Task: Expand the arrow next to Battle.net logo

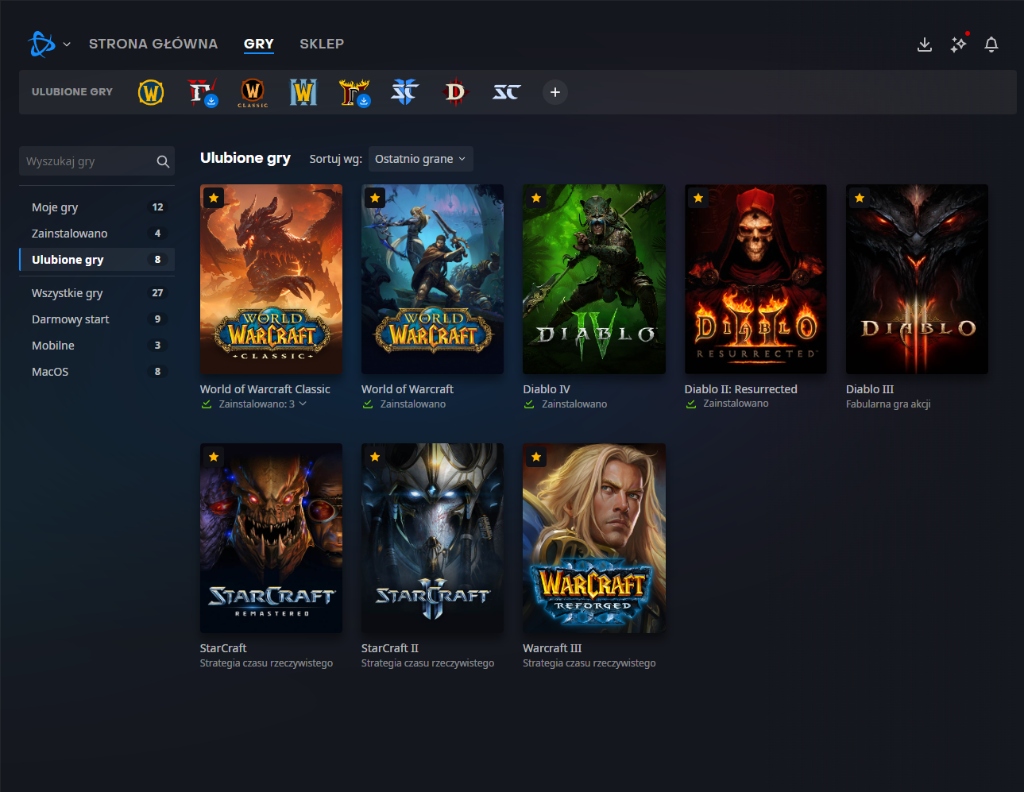Action: (67, 44)
